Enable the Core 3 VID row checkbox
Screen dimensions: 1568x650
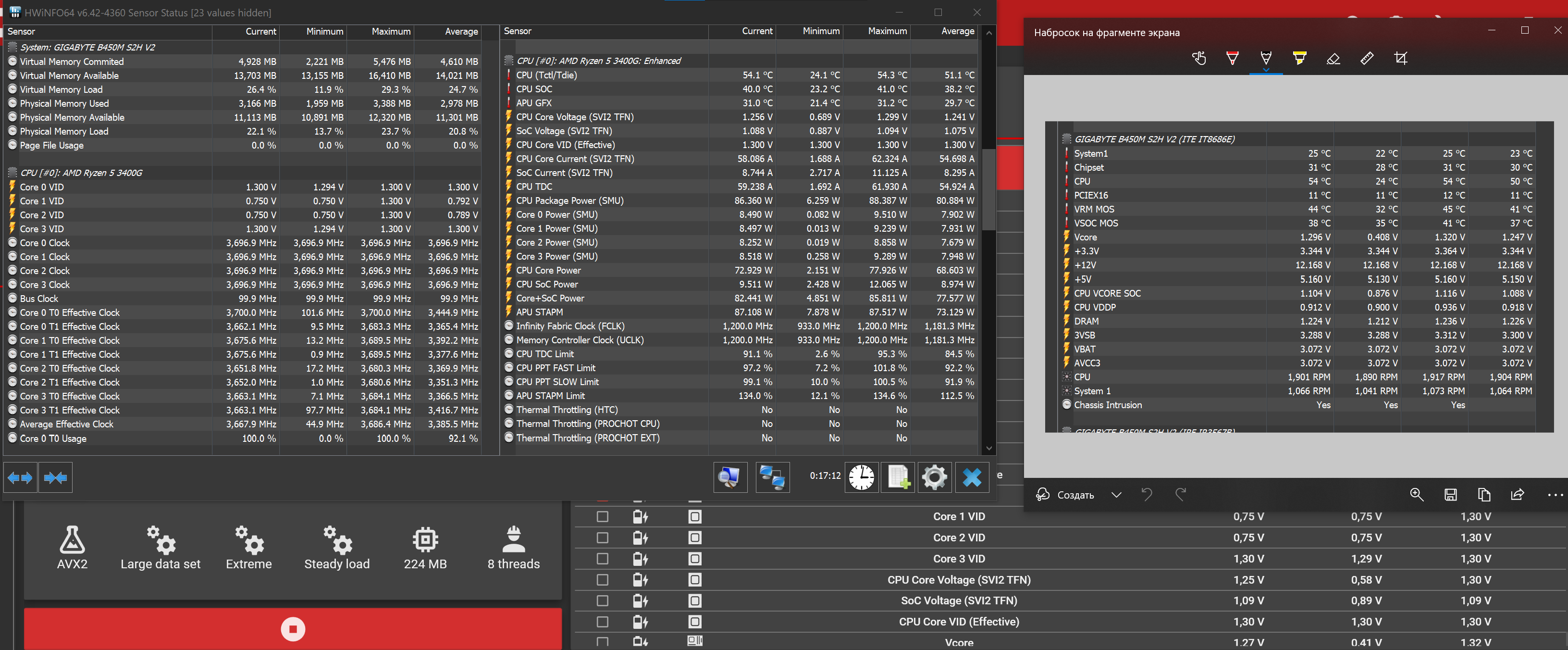(x=602, y=559)
